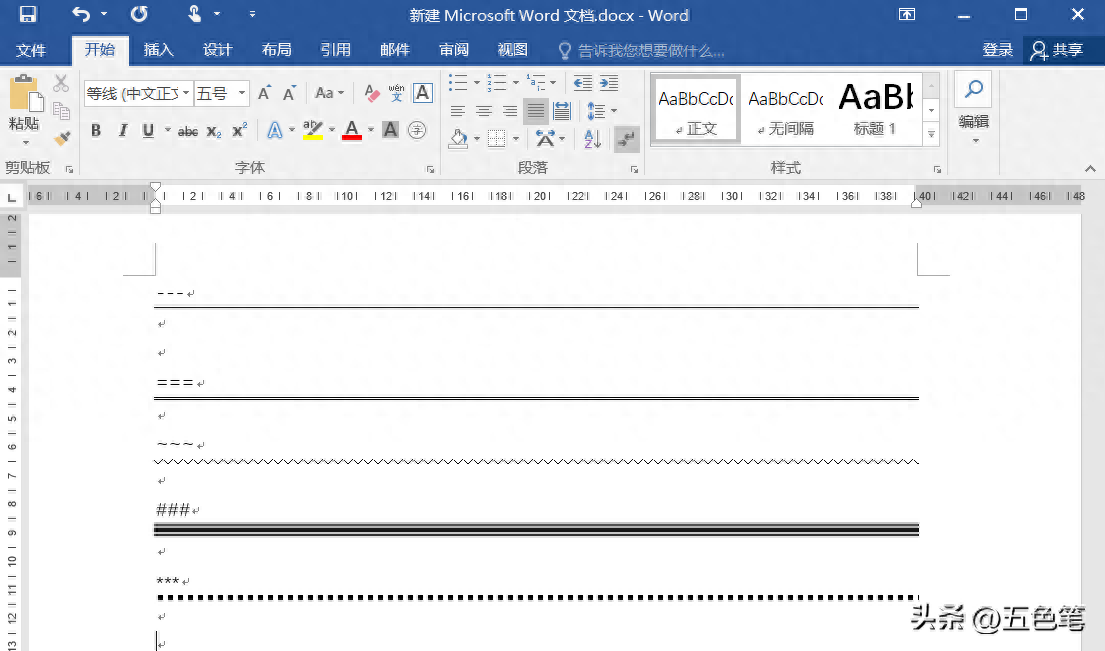Open the font size dropdown 五号
1105x651 pixels.
click(x=222, y=94)
